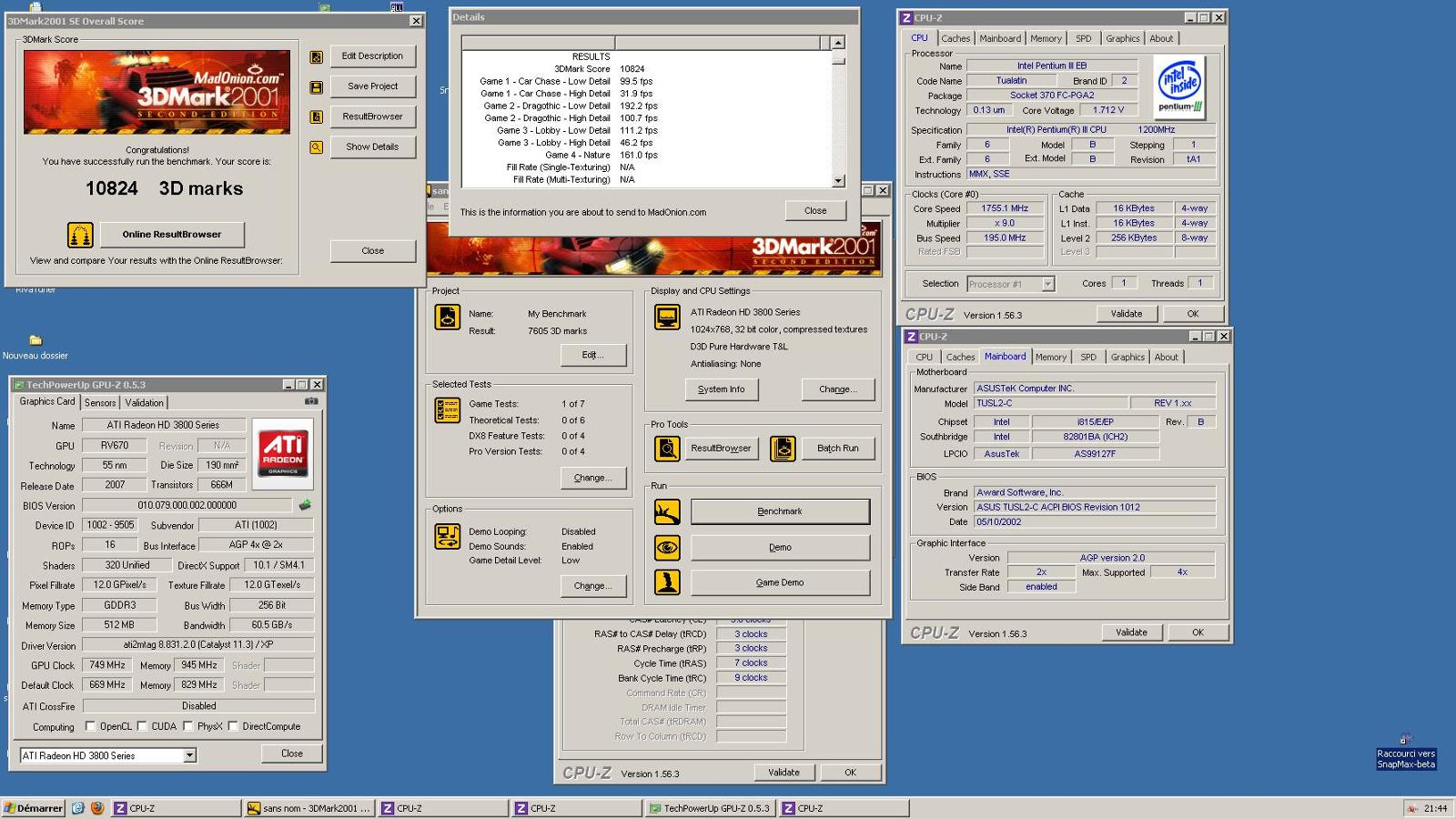The height and width of the screenshot is (819, 1456).
Task: Open the SnapMax-beta desktop shortcut
Action: 1405,753
